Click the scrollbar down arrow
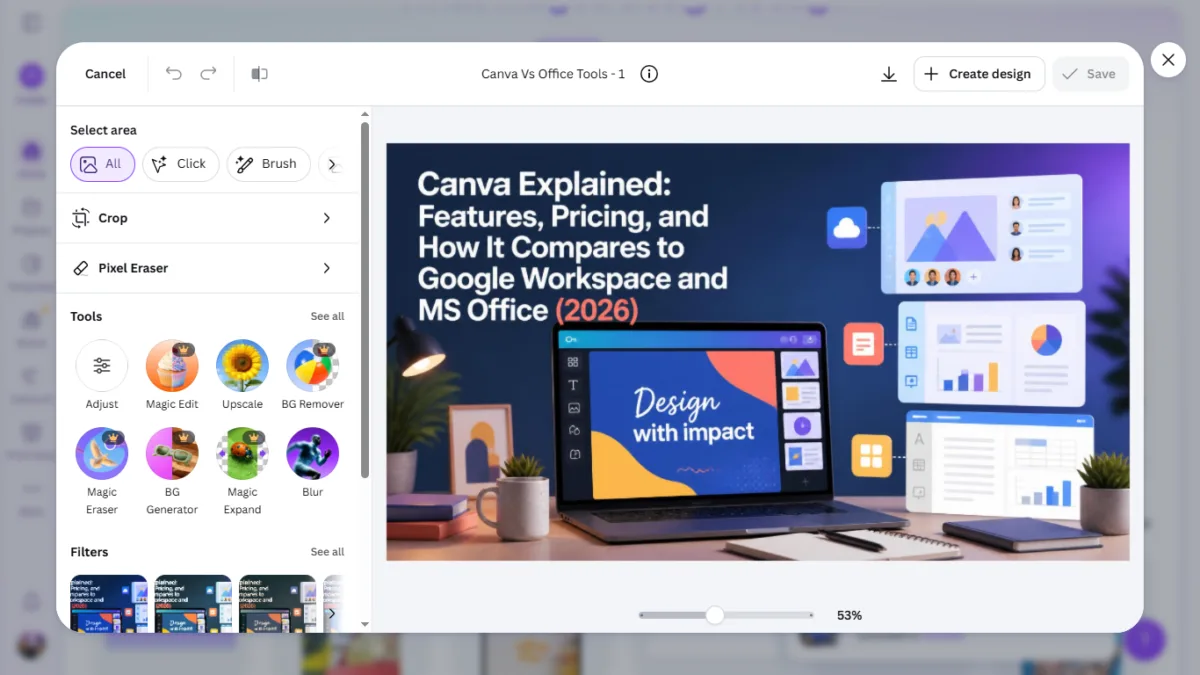1200x675 pixels. click(365, 624)
